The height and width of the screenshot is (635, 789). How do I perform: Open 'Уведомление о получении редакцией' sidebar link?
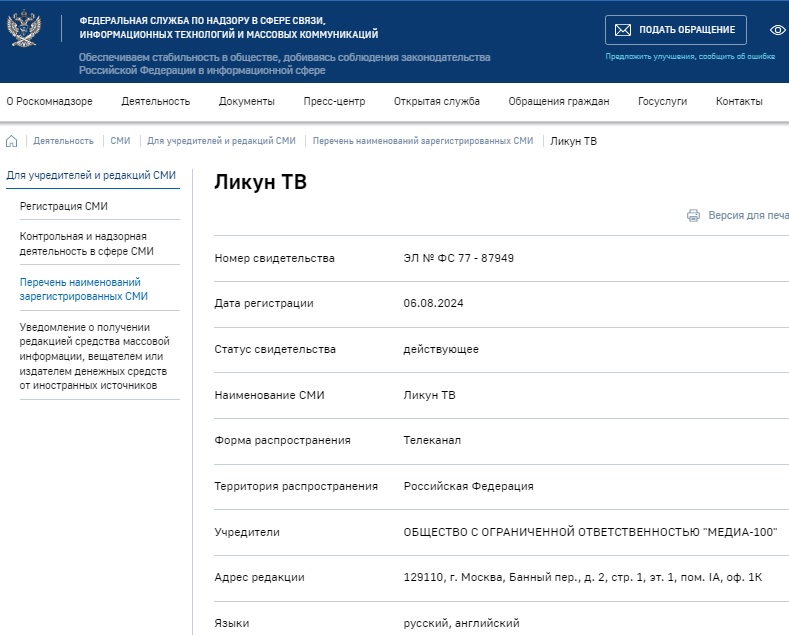(95, 356)
